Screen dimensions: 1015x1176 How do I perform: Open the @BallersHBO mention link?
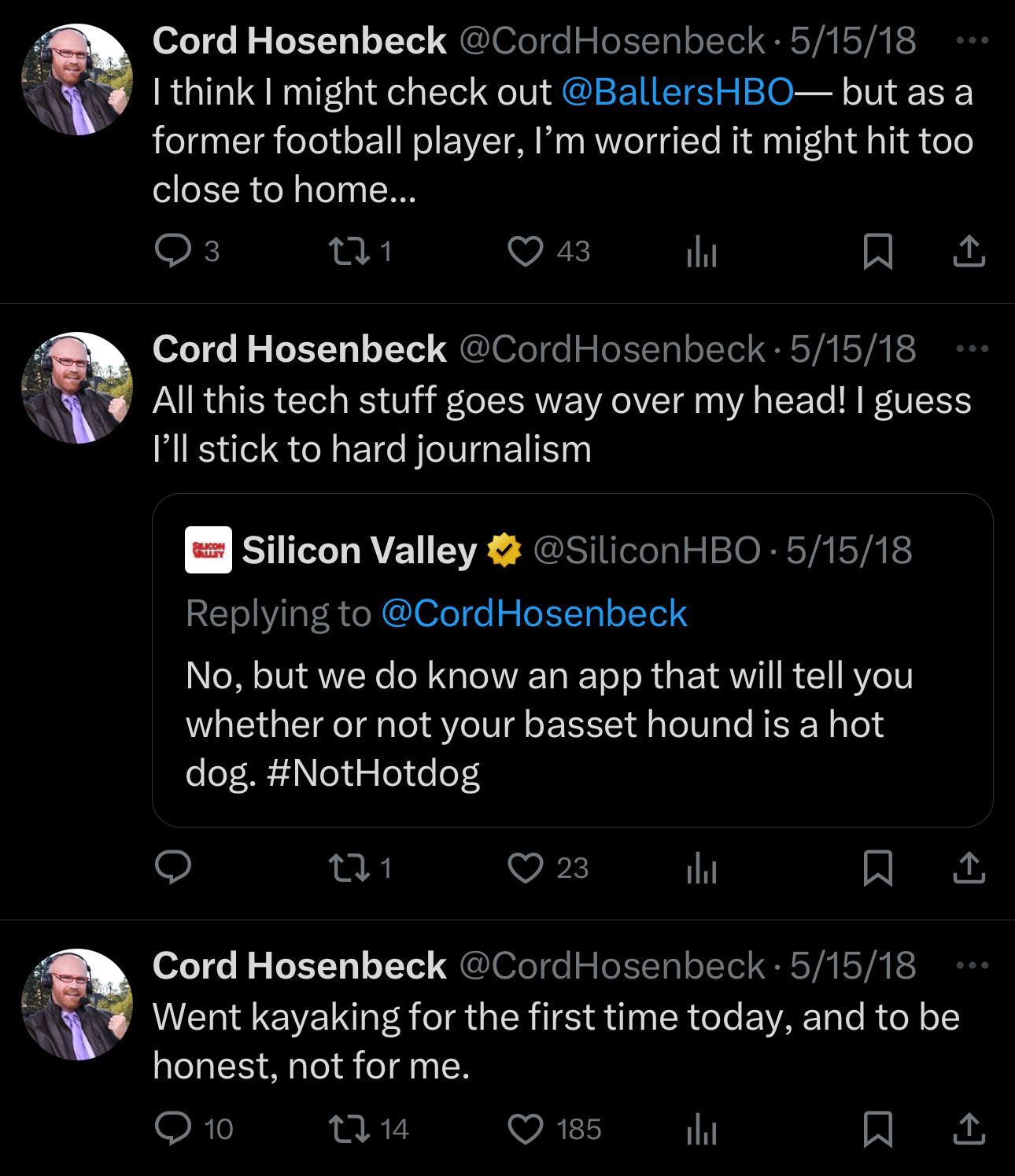[677, 92]
